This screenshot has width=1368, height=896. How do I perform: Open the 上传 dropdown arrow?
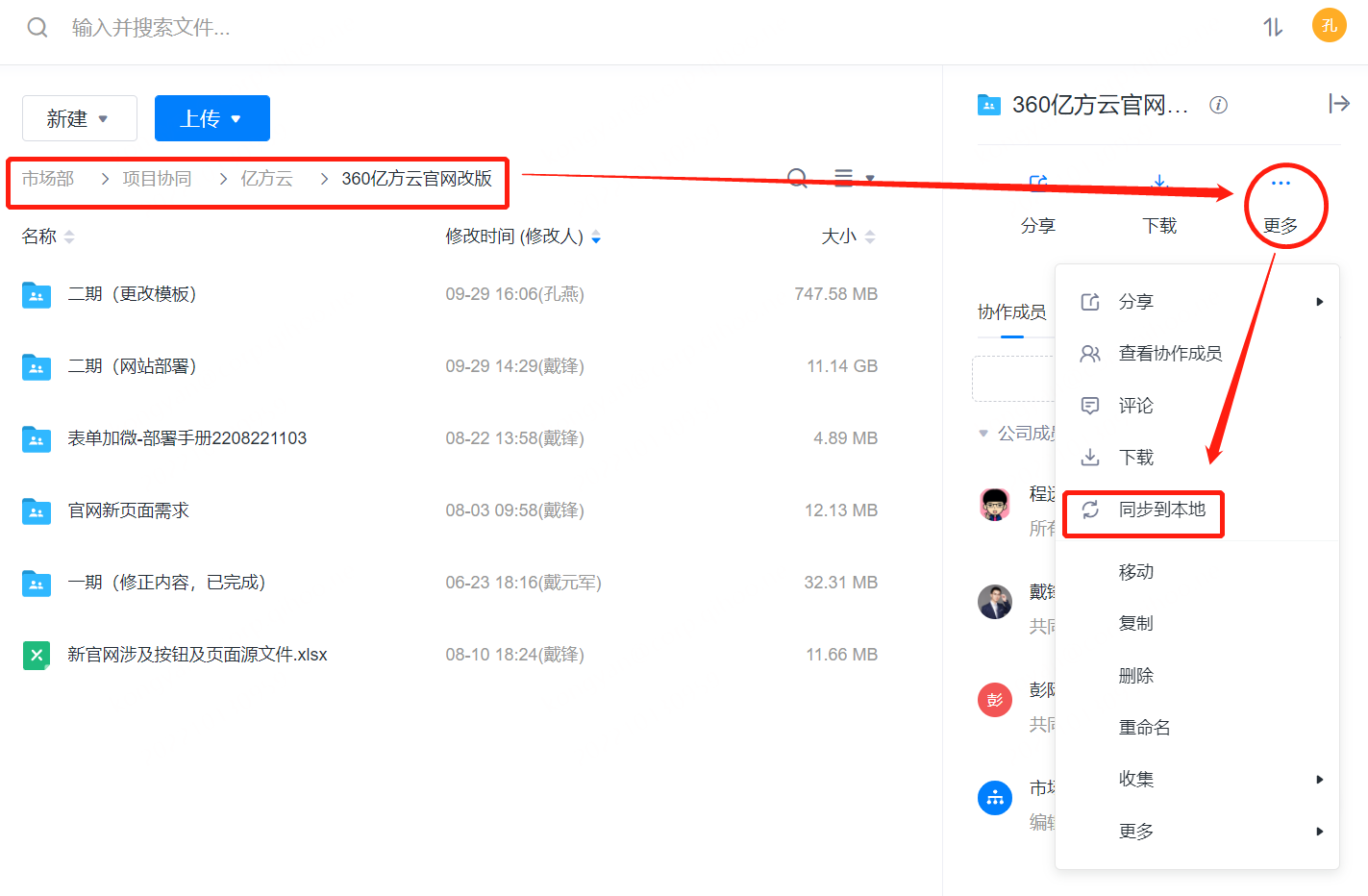pos(237,117)
